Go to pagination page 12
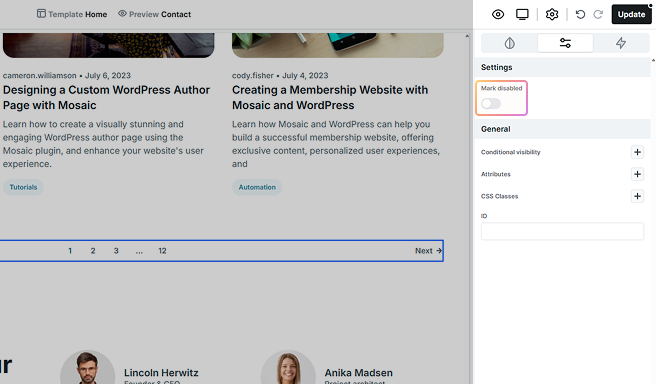The height and width of the screenshot is (384, 656). pos(162,251)
